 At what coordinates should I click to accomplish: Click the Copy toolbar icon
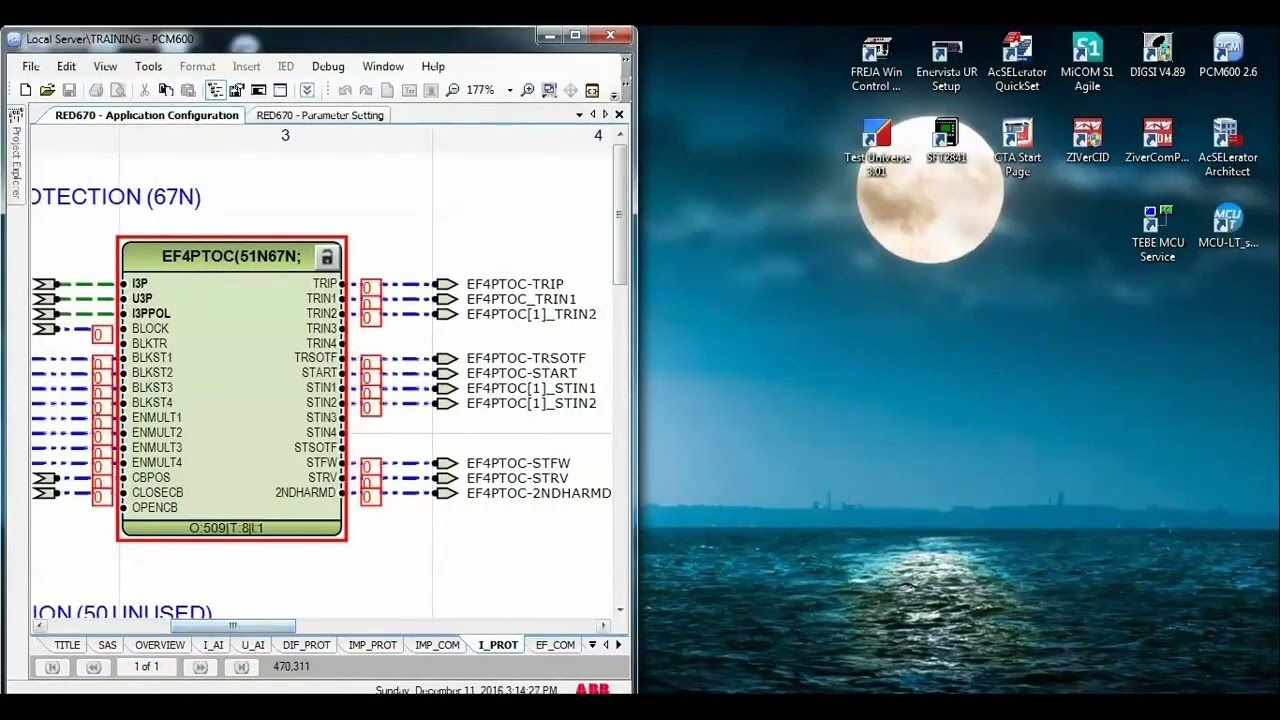coord(166,90)
